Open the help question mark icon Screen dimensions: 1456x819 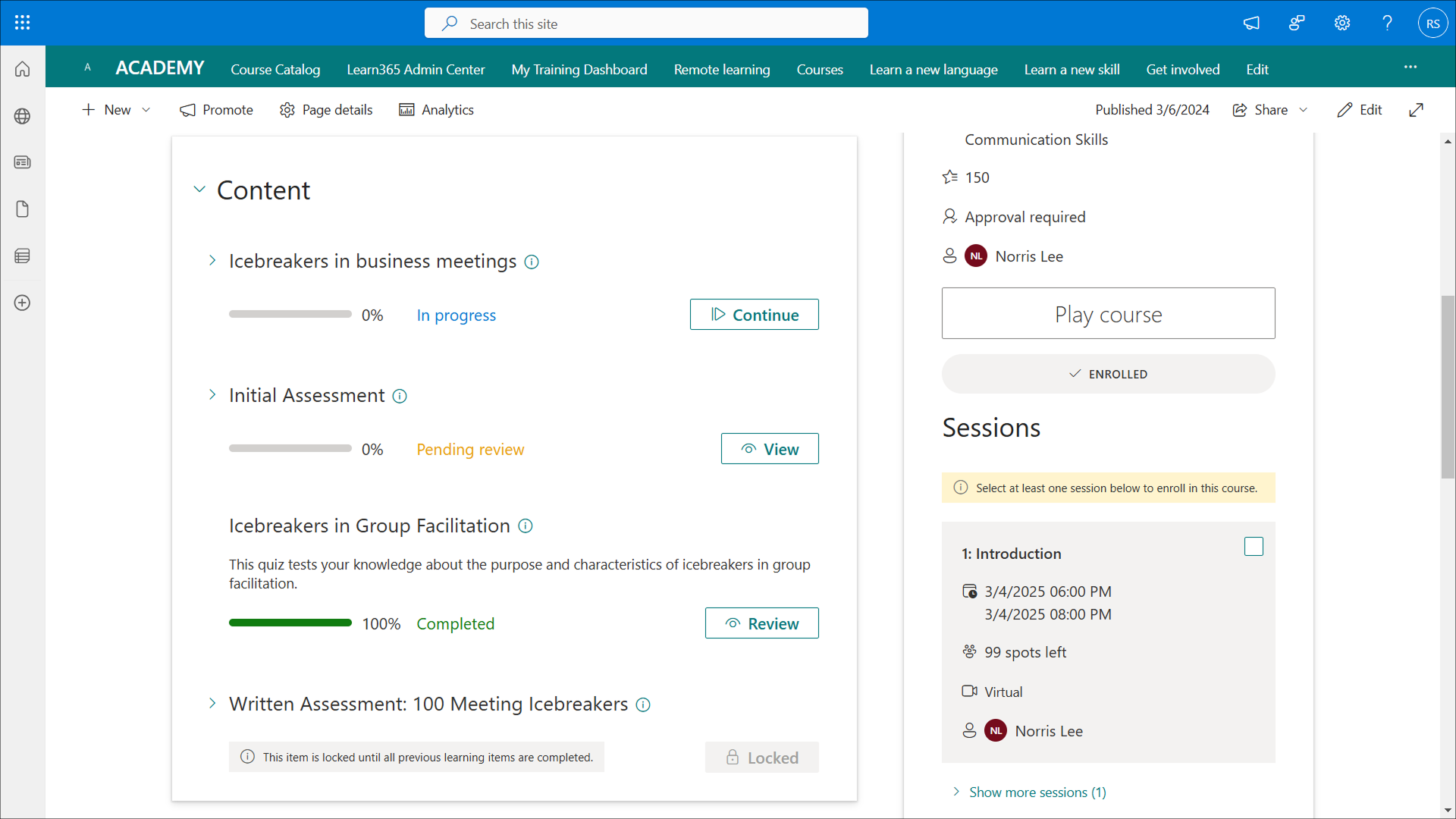point(1387,23)
